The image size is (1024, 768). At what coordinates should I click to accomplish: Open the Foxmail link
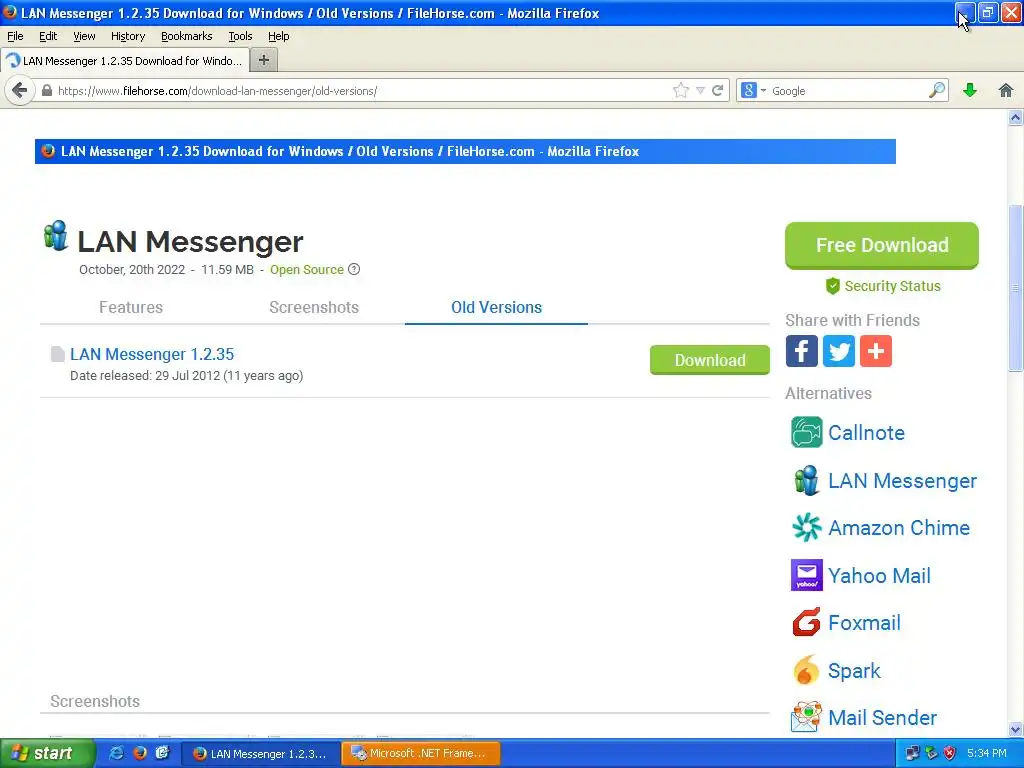point(864,622)
